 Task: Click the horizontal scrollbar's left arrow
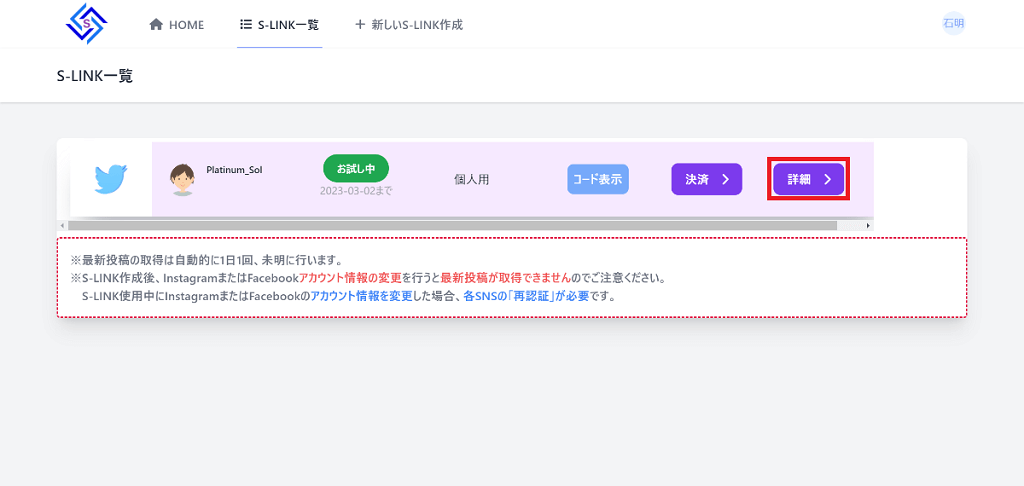(x=62, y=226)
